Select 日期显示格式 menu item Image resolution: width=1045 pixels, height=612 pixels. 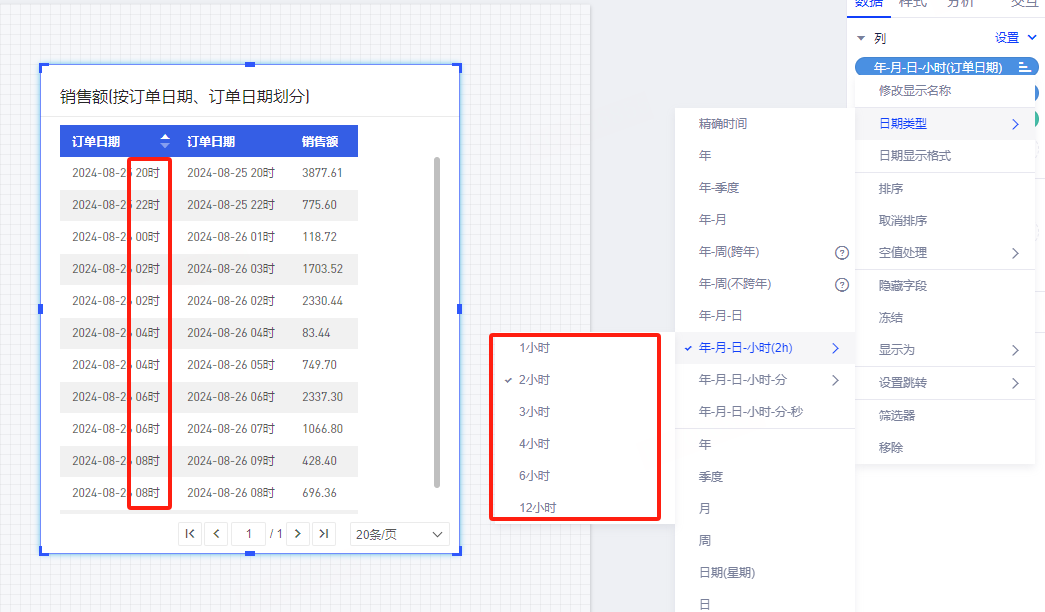tap(914, 156)
